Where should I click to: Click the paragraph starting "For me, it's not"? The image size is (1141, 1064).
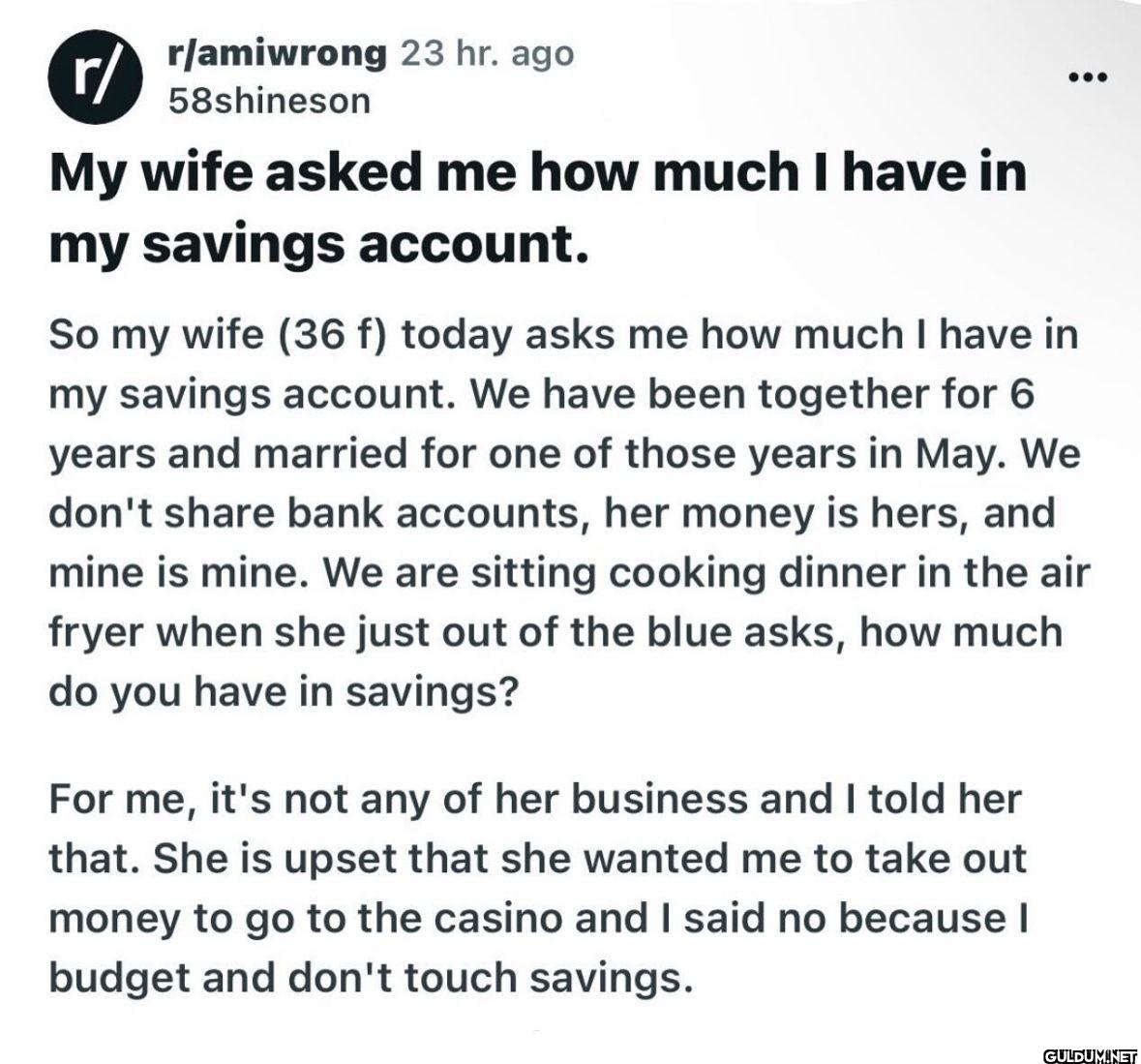(x=537, y=889)
